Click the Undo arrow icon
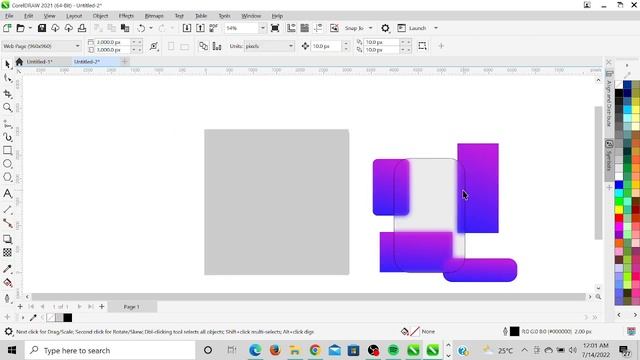 click(x=141, y=28)
